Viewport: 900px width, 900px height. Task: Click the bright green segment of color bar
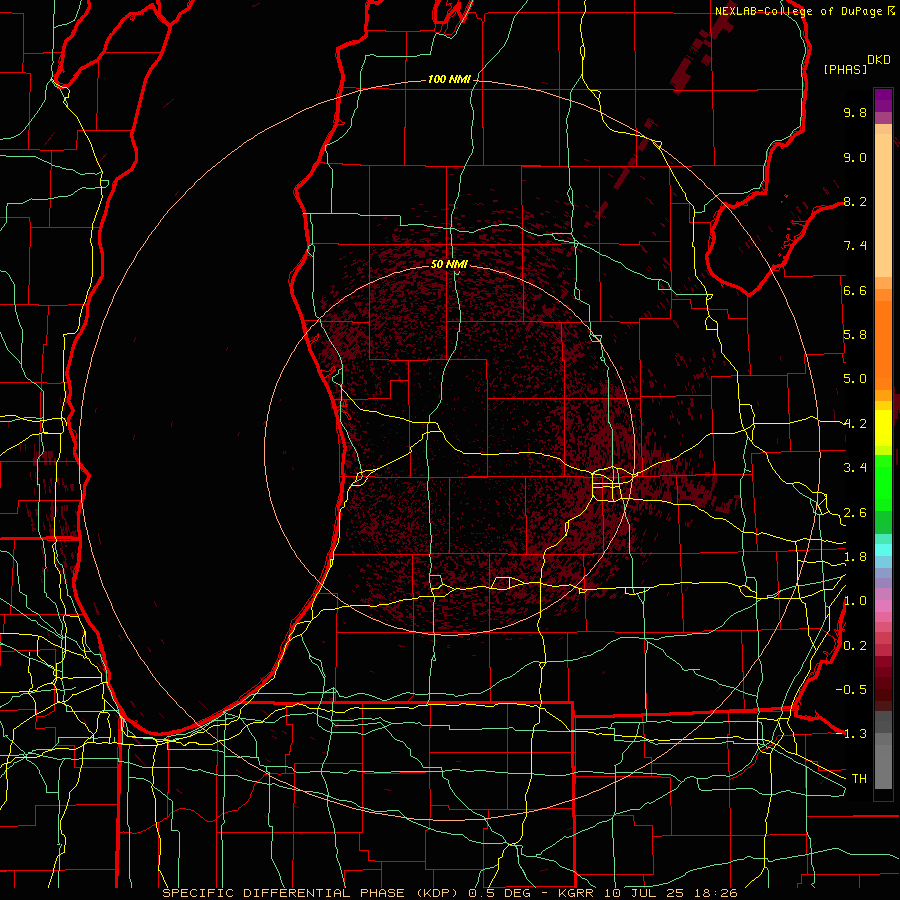883,482
